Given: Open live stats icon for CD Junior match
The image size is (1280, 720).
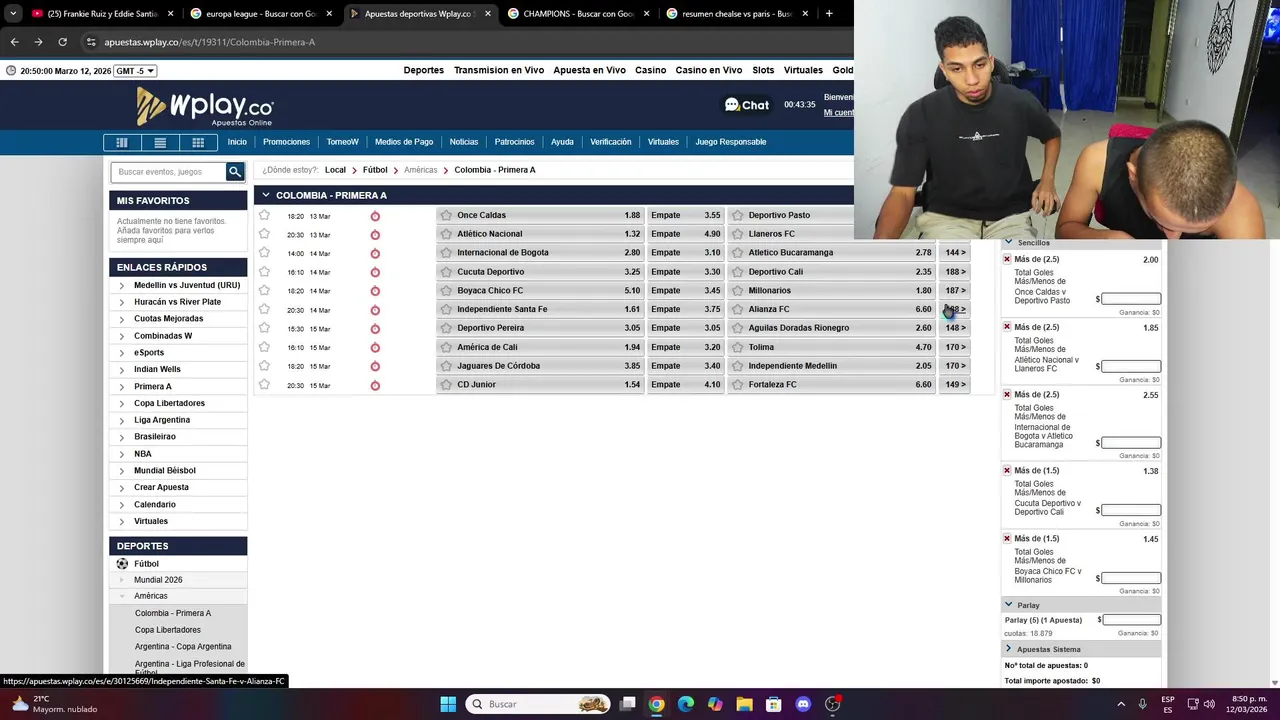Looking at the screenshot, I should [375, 386].
